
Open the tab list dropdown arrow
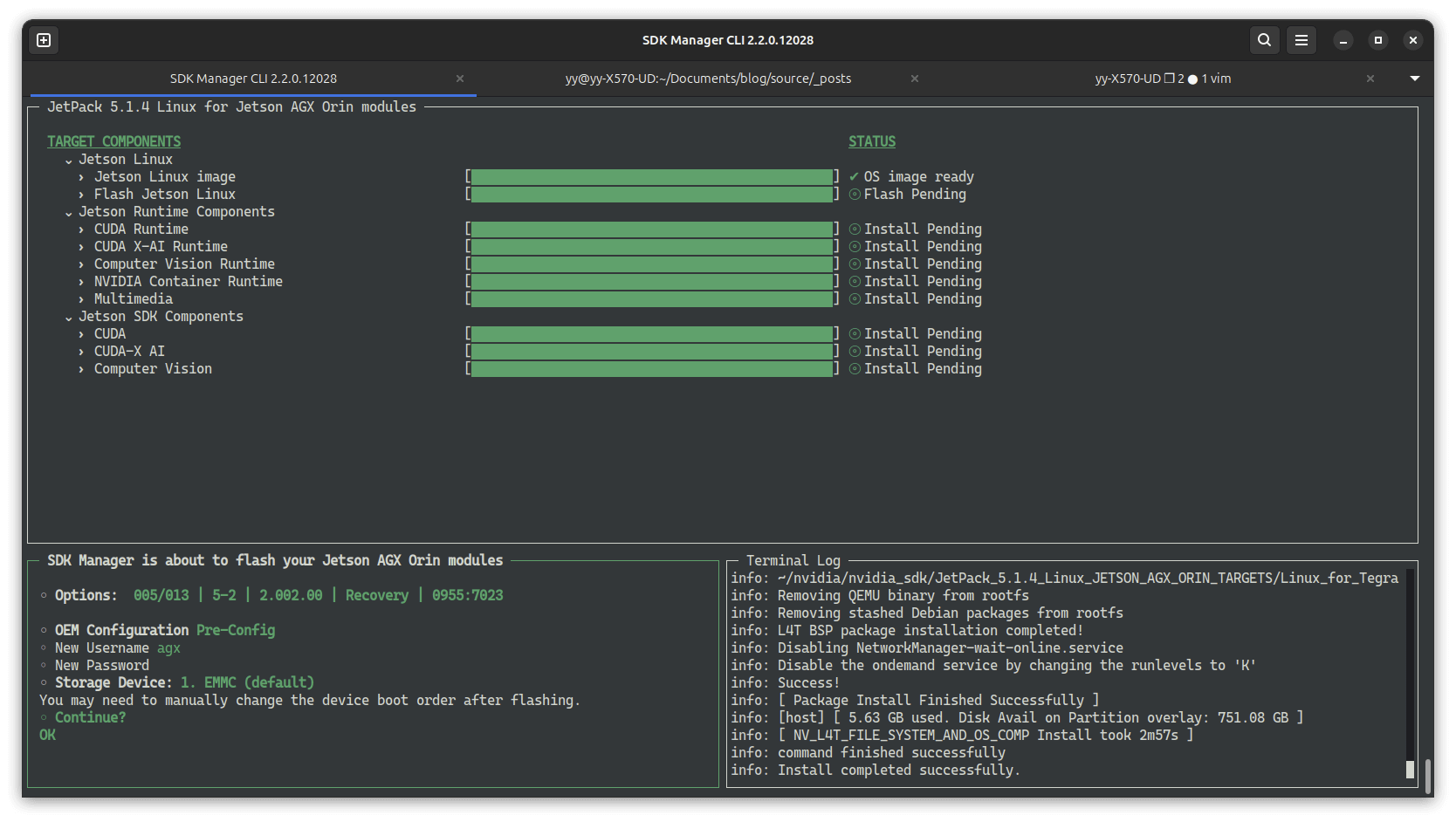(1415, 79)
